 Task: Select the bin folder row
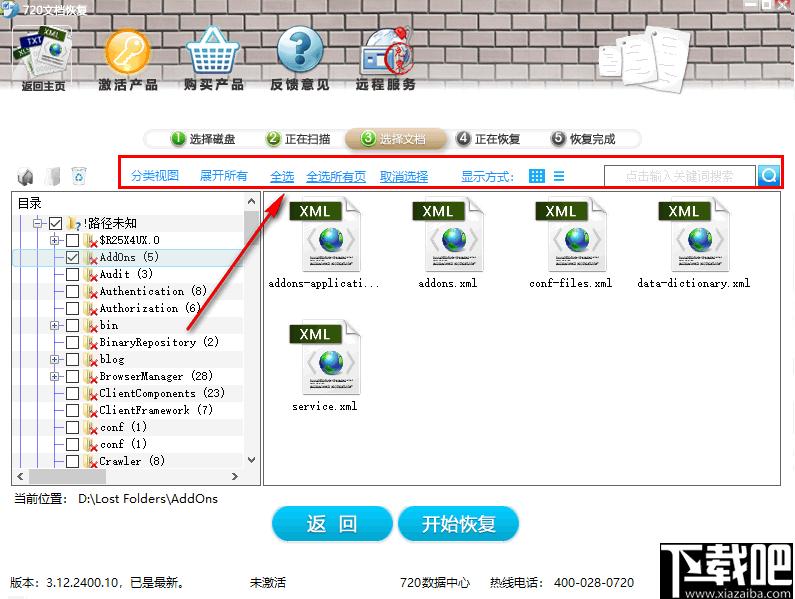coord(109,325)
